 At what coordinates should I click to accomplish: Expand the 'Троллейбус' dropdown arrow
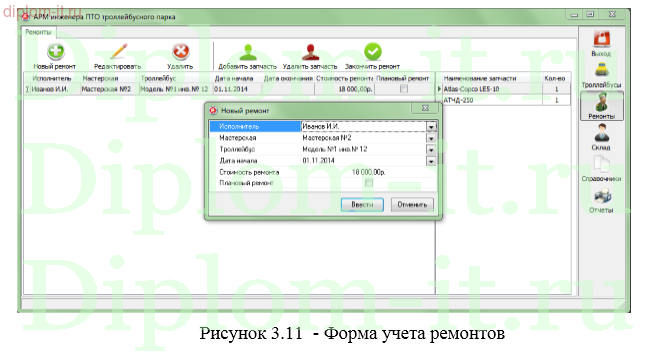click(x=431, y=150)
